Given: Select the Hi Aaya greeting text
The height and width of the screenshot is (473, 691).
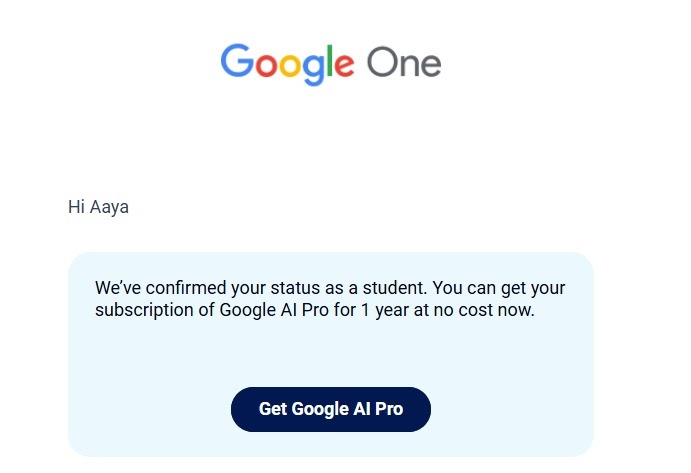Looking at the screenshot, I should click(x=98, y=207).
